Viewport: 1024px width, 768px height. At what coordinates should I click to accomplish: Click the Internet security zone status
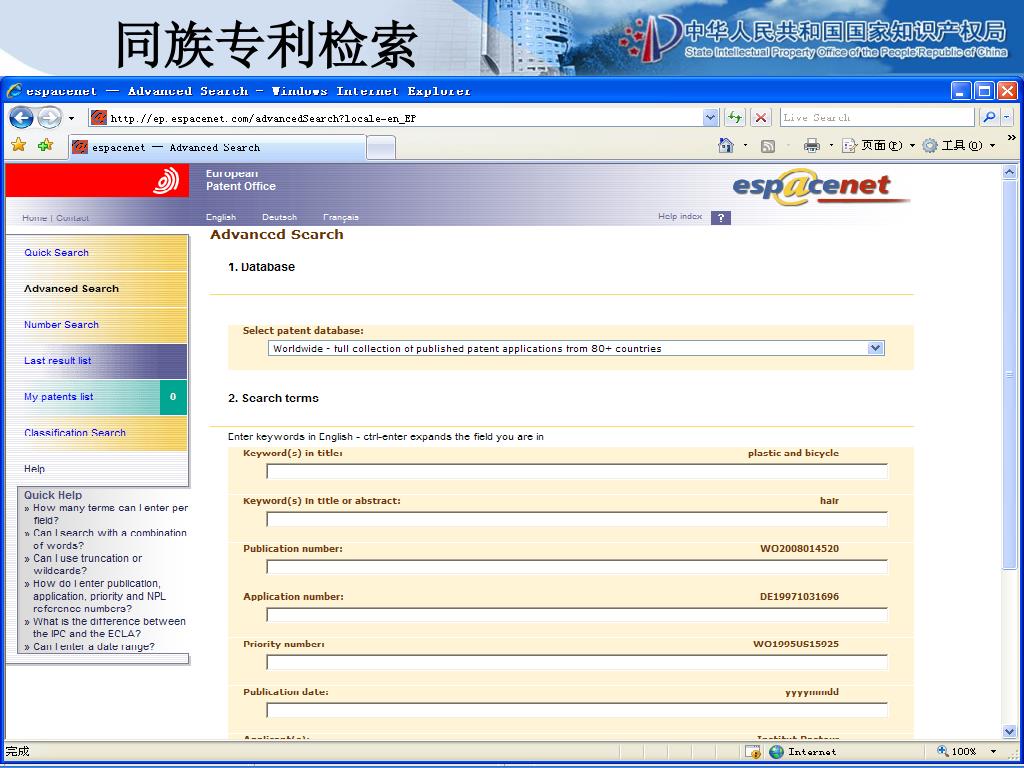coord(803,752)
